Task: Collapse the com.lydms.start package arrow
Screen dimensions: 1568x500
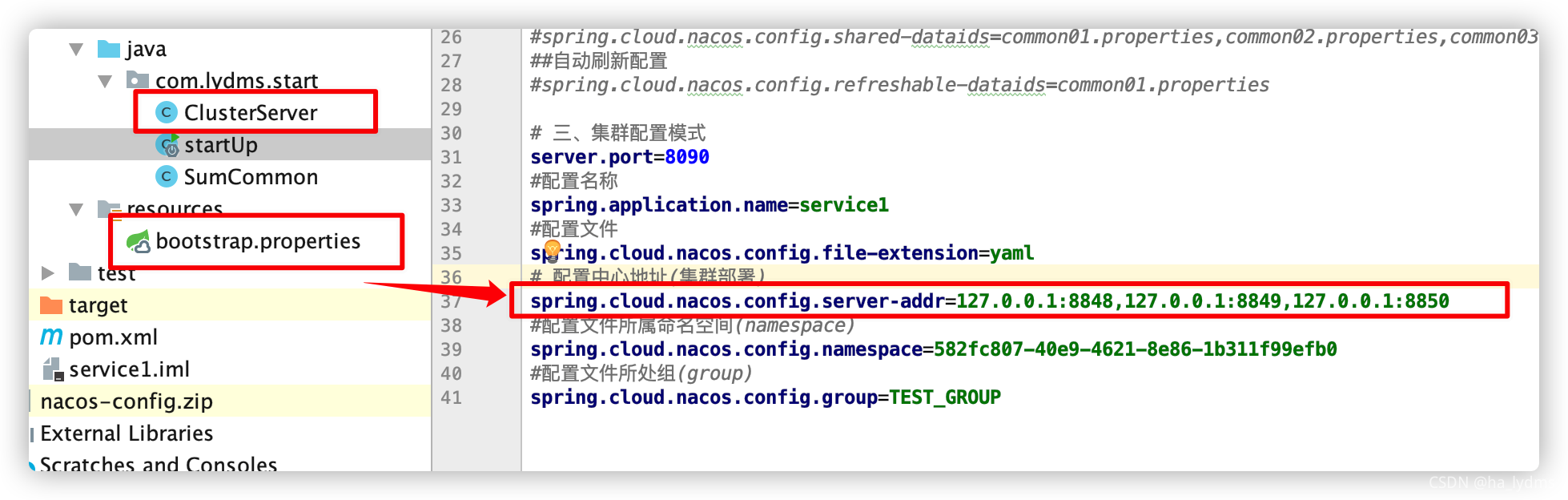Action: coord(105,82)
